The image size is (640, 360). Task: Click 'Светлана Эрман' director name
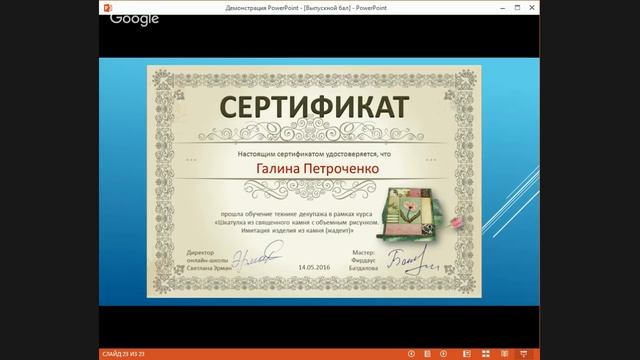pyautogui.click(x=209, y=268)
